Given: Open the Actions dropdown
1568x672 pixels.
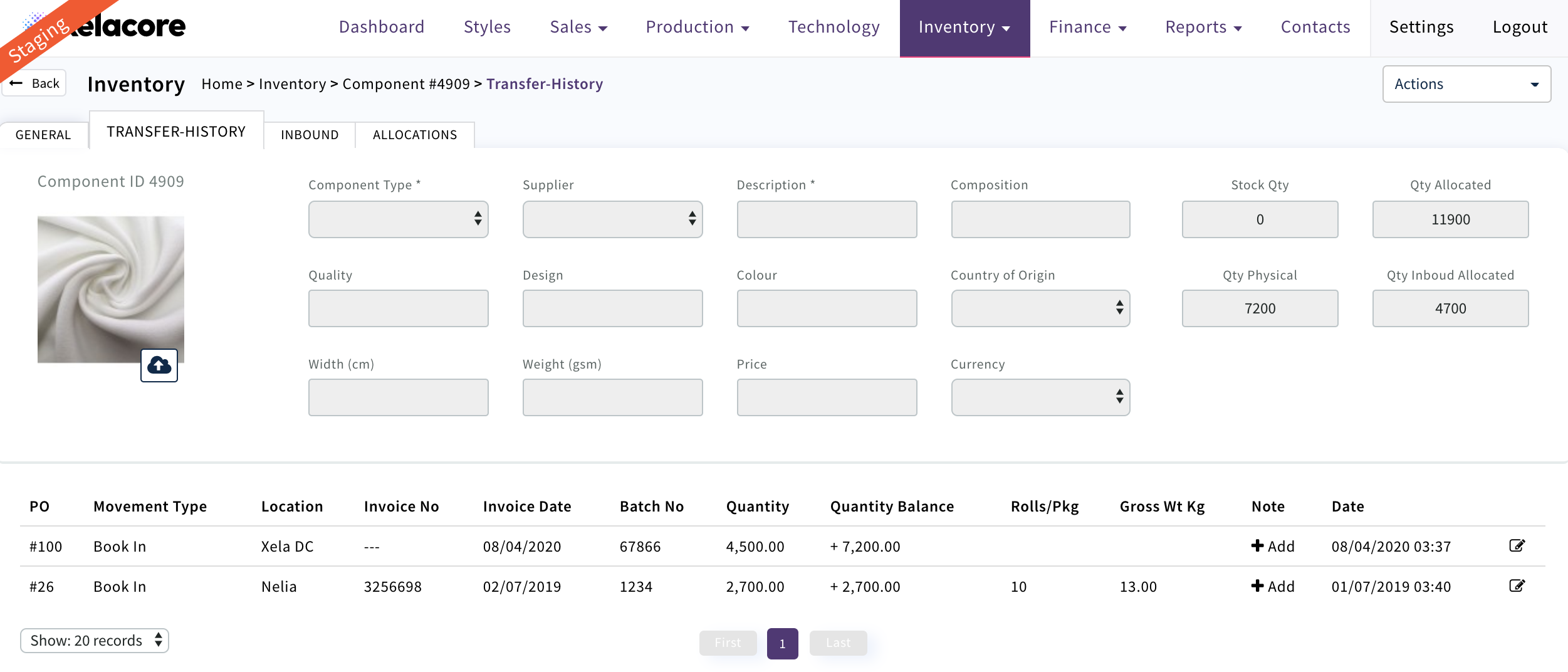Looking at the screenshot, I should pos(1466,84).
